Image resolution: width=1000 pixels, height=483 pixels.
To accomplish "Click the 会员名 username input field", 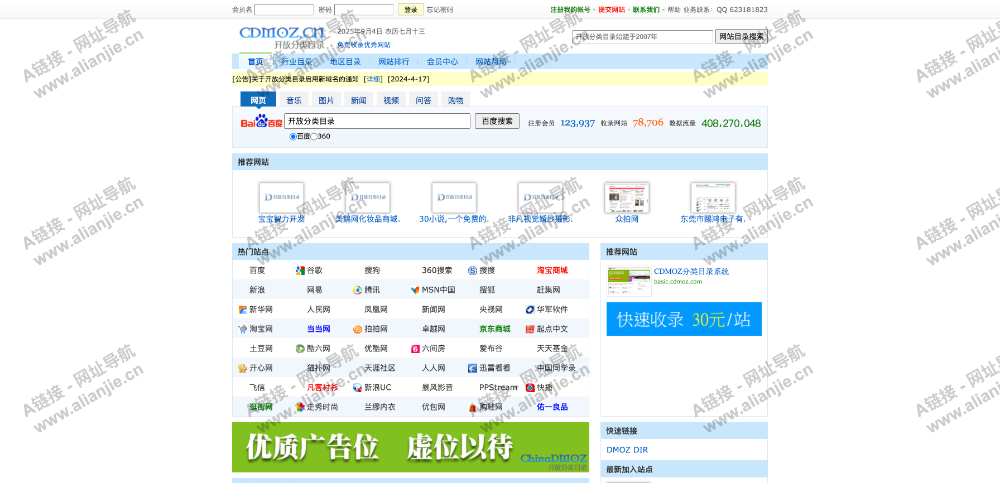I will click(284, 10).
